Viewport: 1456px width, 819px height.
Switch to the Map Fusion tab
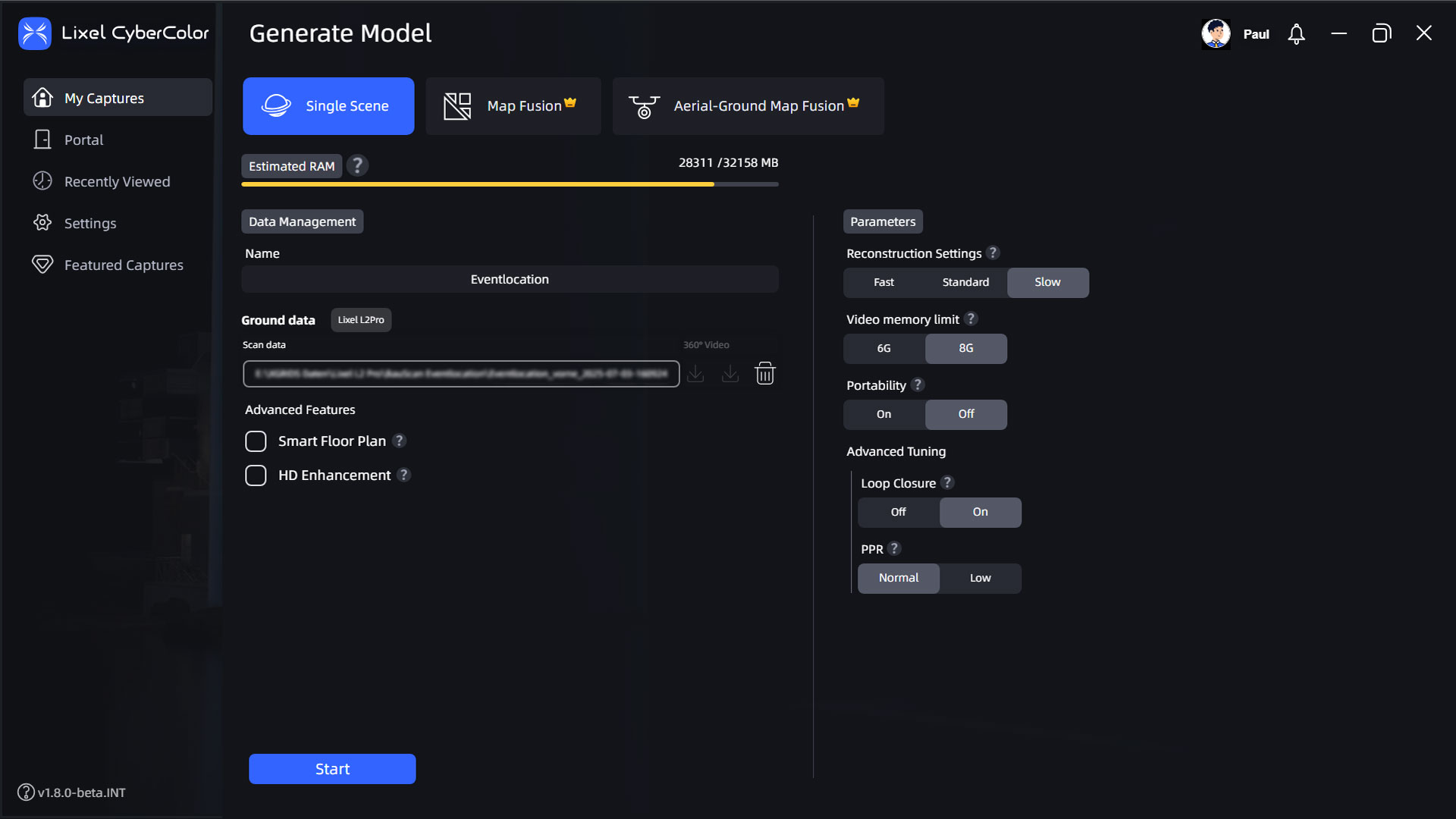tap(513, 106)
